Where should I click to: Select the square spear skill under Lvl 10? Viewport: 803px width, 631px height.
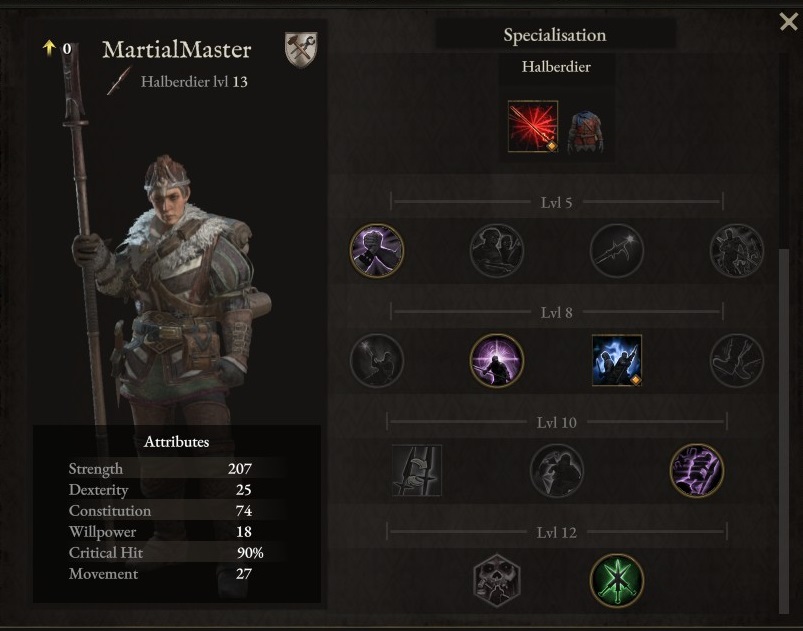point(416,470)
